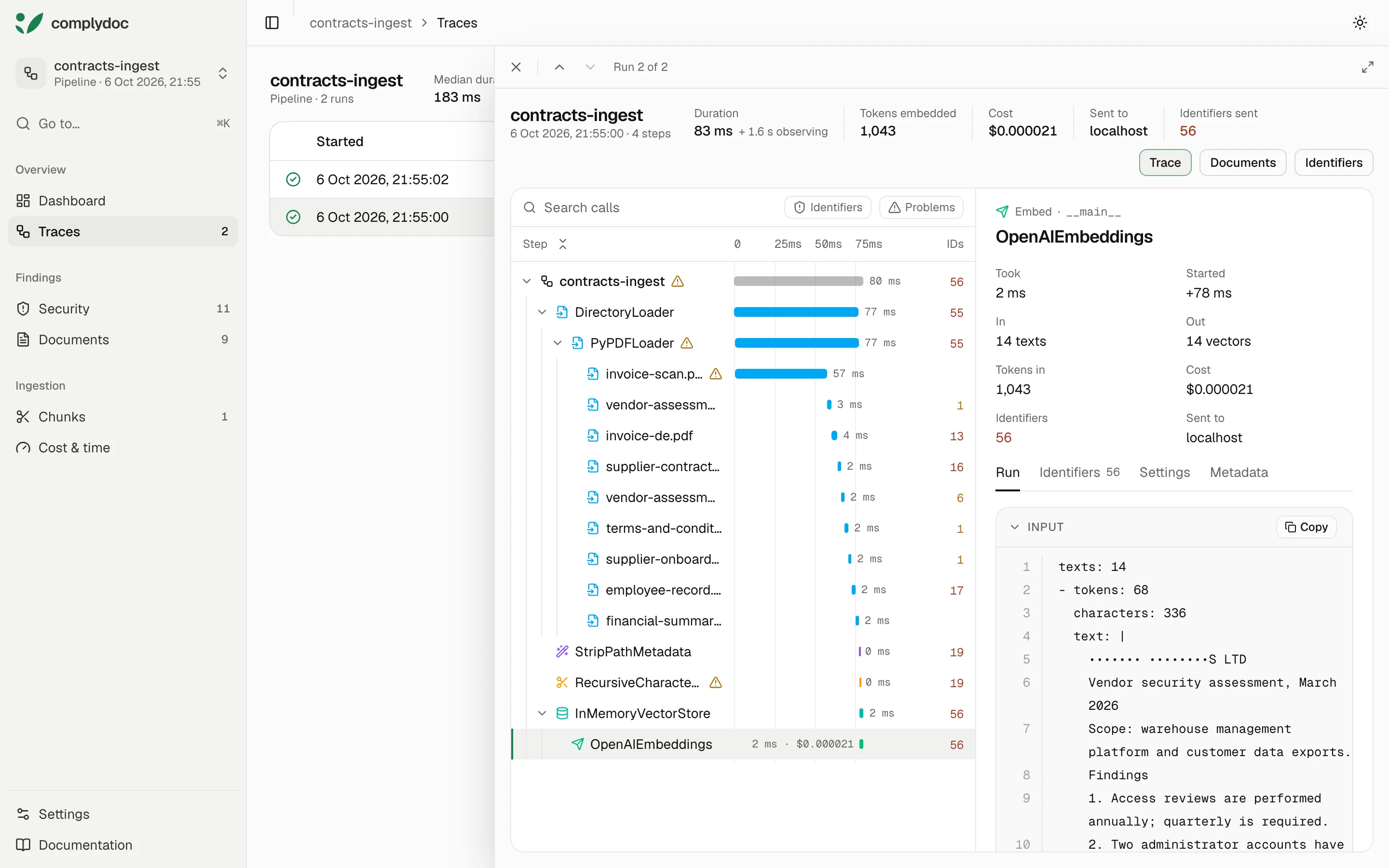
Task: Collapse the PyPDFLoader step
Action: tap(558, 343)
